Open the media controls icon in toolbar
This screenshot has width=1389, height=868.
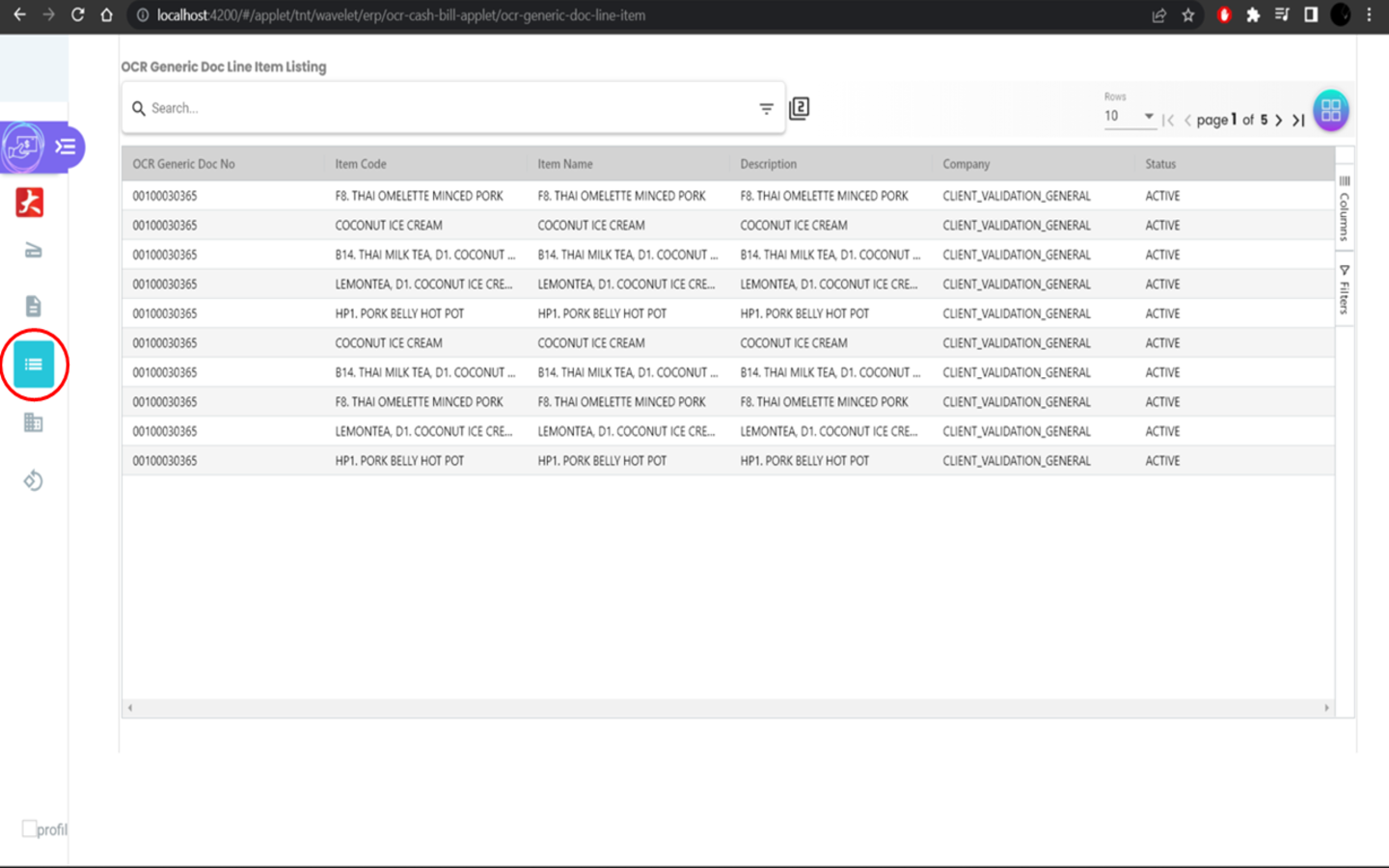coord(1282,15)
